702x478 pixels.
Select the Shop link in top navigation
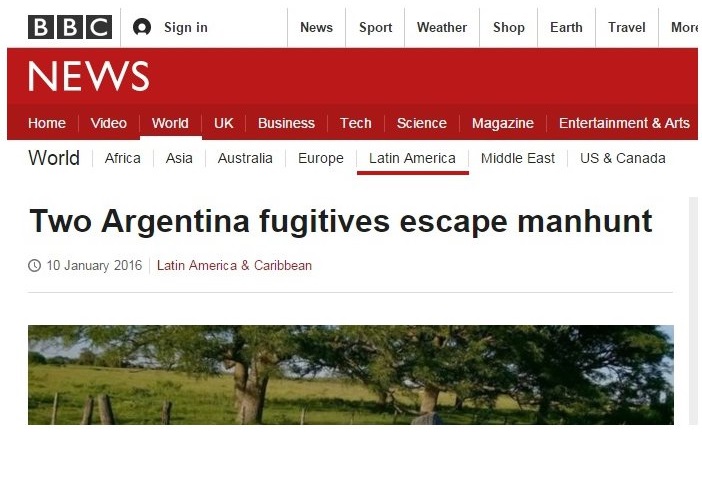pos(509,27)
